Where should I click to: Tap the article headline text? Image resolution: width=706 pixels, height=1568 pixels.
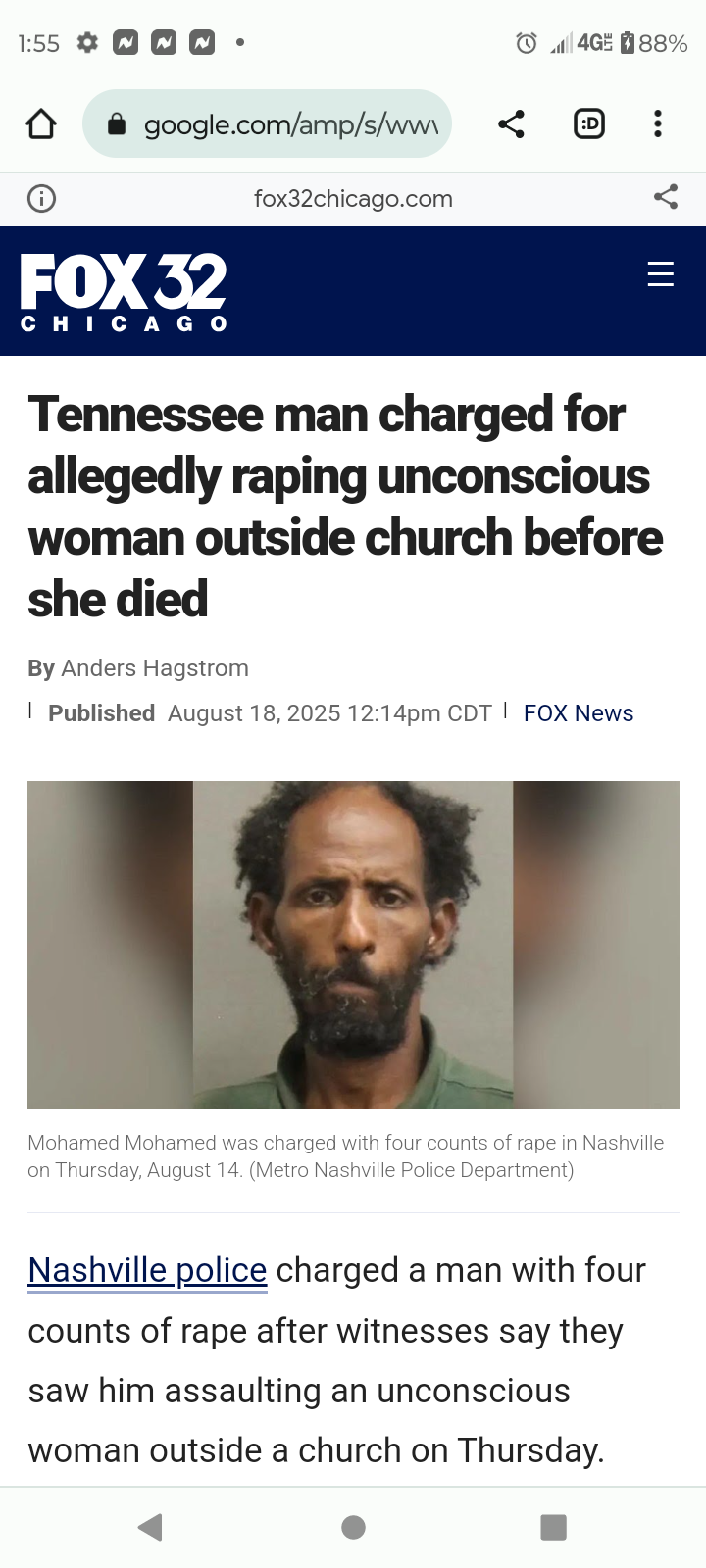345,506
